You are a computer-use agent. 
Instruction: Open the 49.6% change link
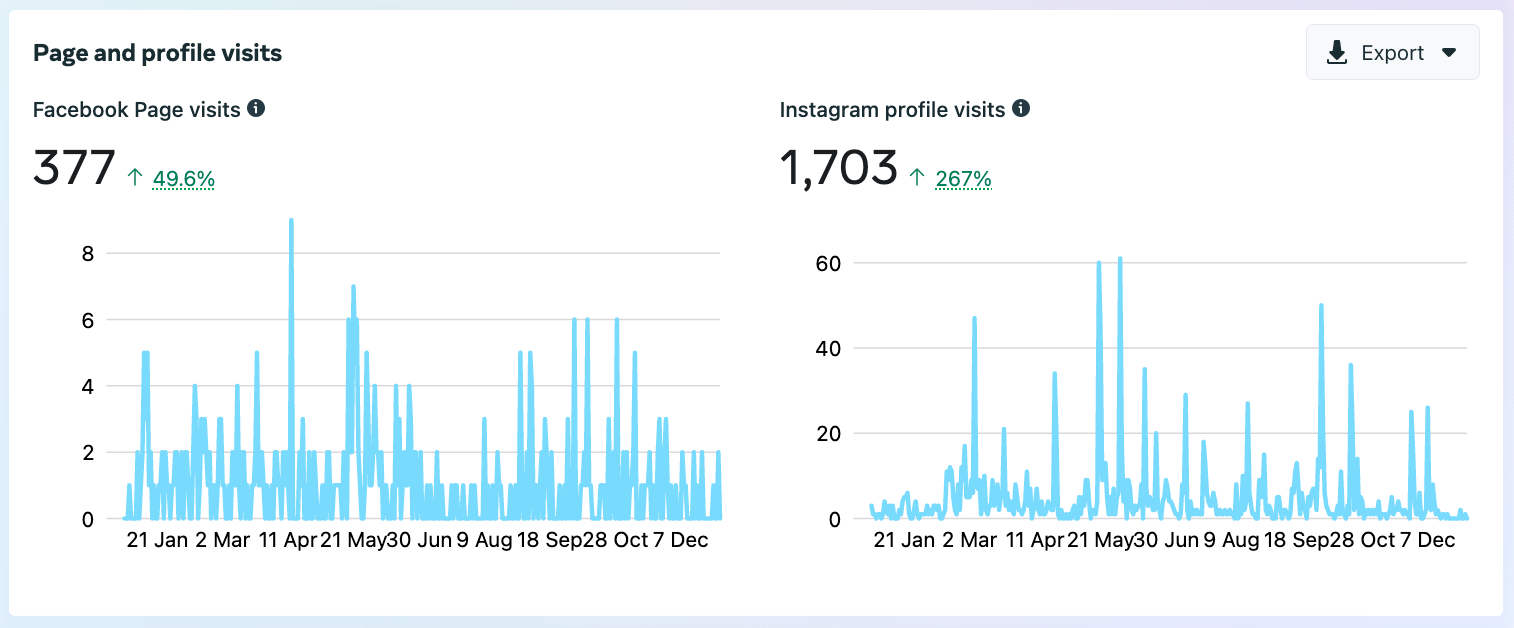[184, 179]
